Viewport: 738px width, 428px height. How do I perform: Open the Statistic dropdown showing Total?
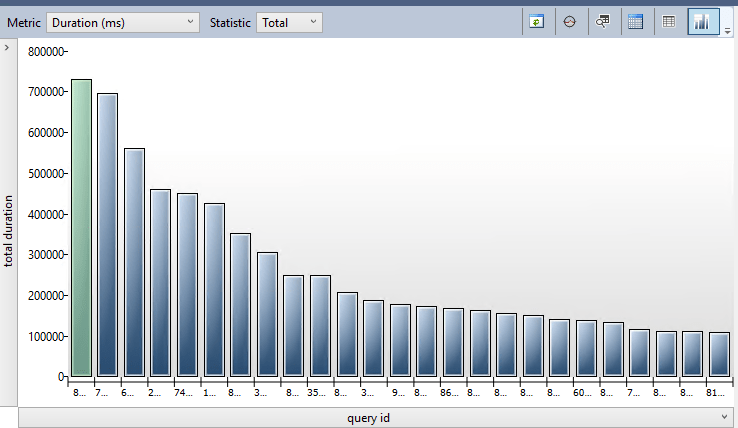click(x=289, y=22)
